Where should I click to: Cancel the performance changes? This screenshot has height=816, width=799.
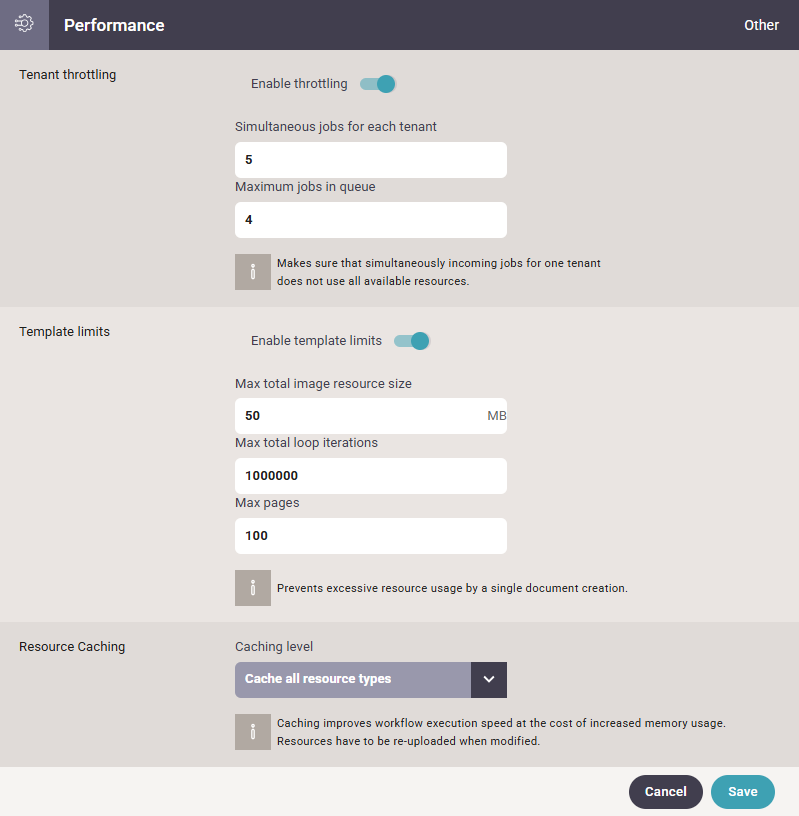click(x=666, y=792)
